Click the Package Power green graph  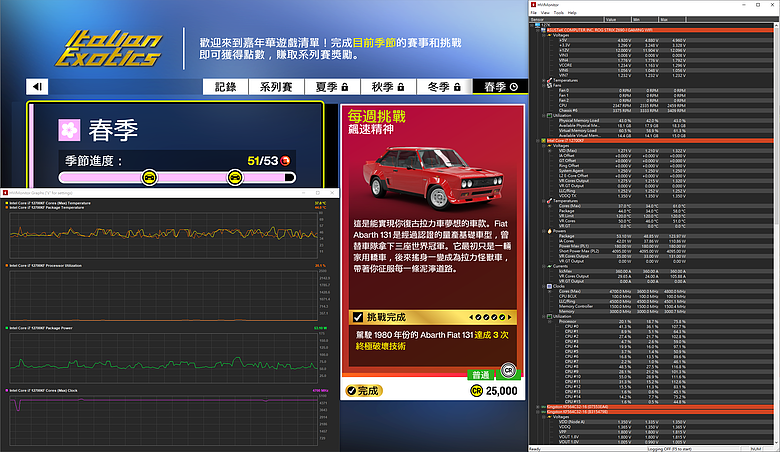163,358
